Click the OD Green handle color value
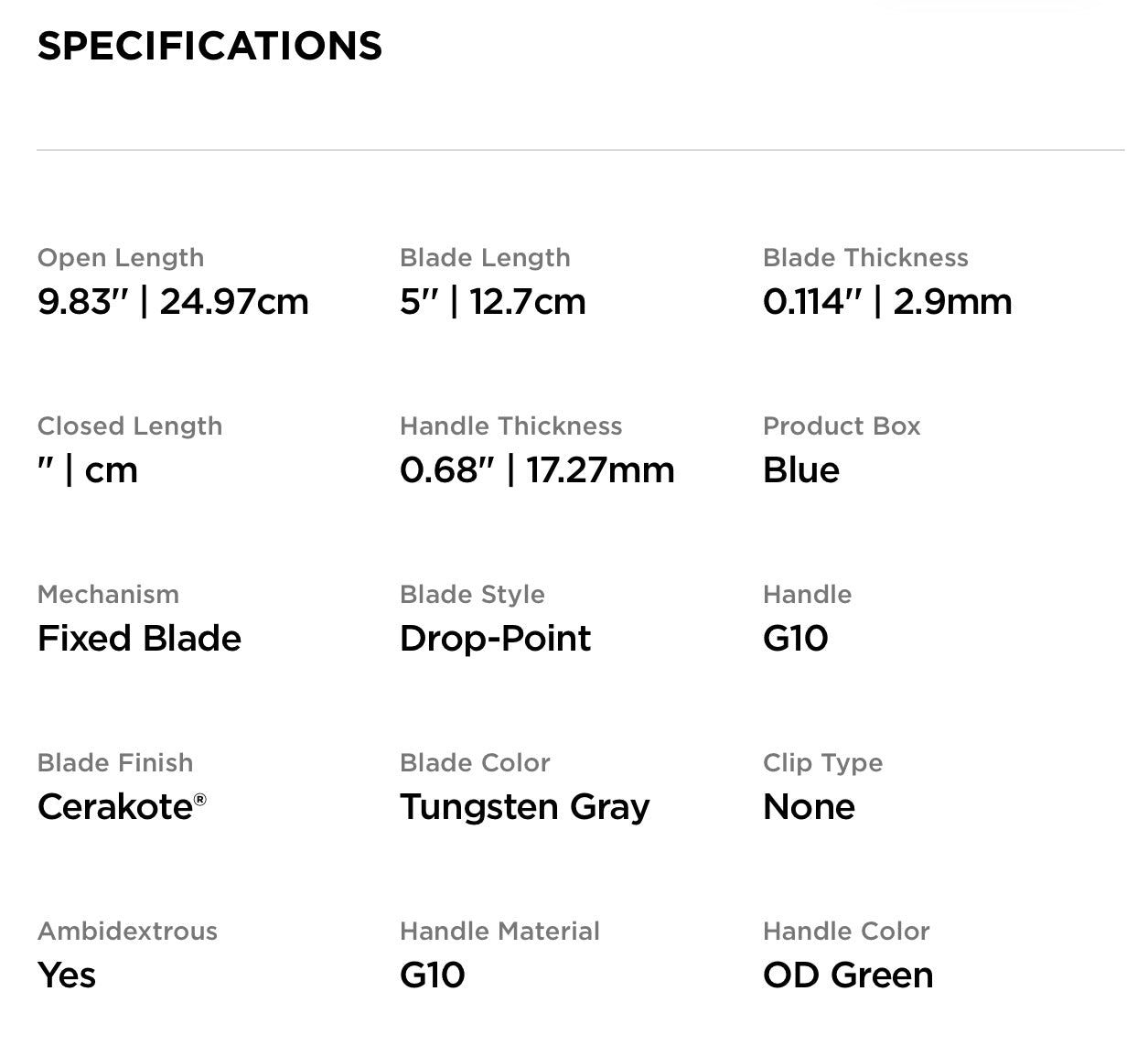Screen dimensions: 1148x1056 tap(848, 975)
